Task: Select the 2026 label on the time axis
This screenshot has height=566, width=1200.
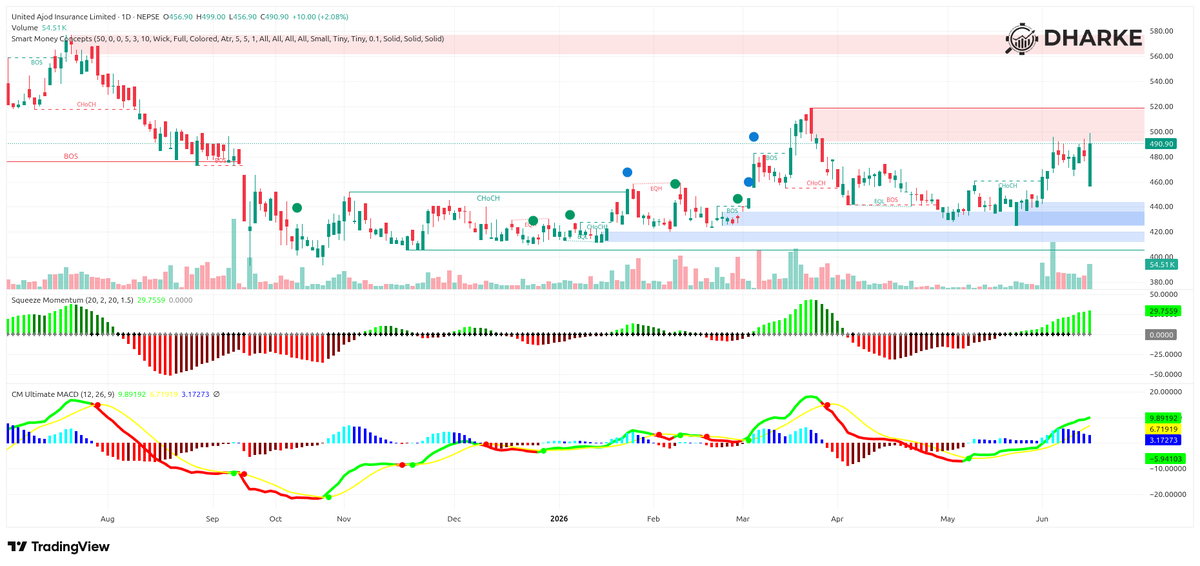Action: [x=560, y=520]
